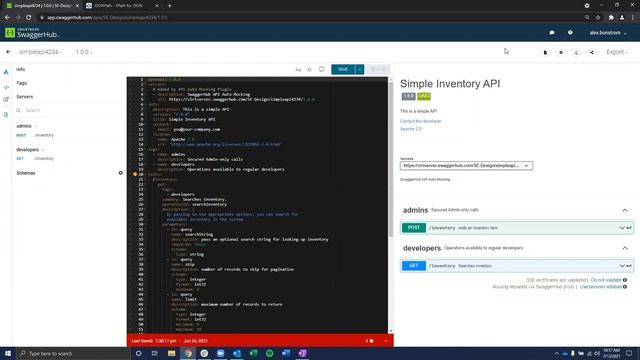Open the Apache 2.0 license link
The image size is (640, 360).
tap(411, 129)
